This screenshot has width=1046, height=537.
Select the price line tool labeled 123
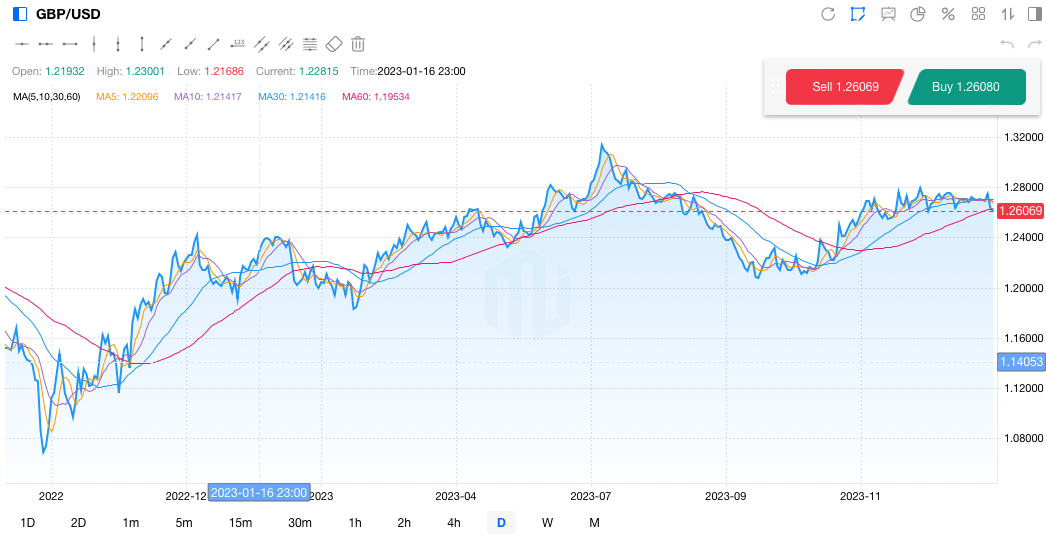(238, 44)
